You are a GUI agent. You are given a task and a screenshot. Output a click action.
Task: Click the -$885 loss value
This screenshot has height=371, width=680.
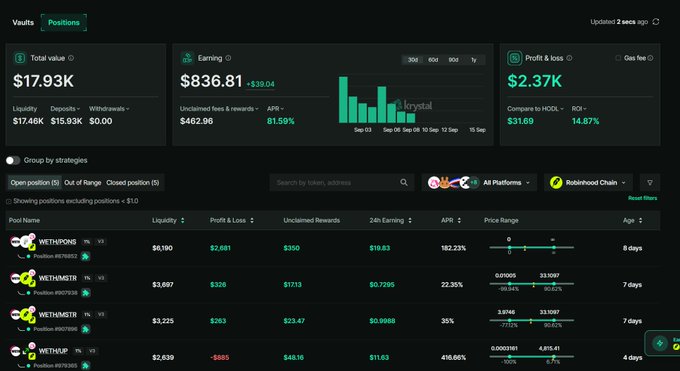pos(220,358)
